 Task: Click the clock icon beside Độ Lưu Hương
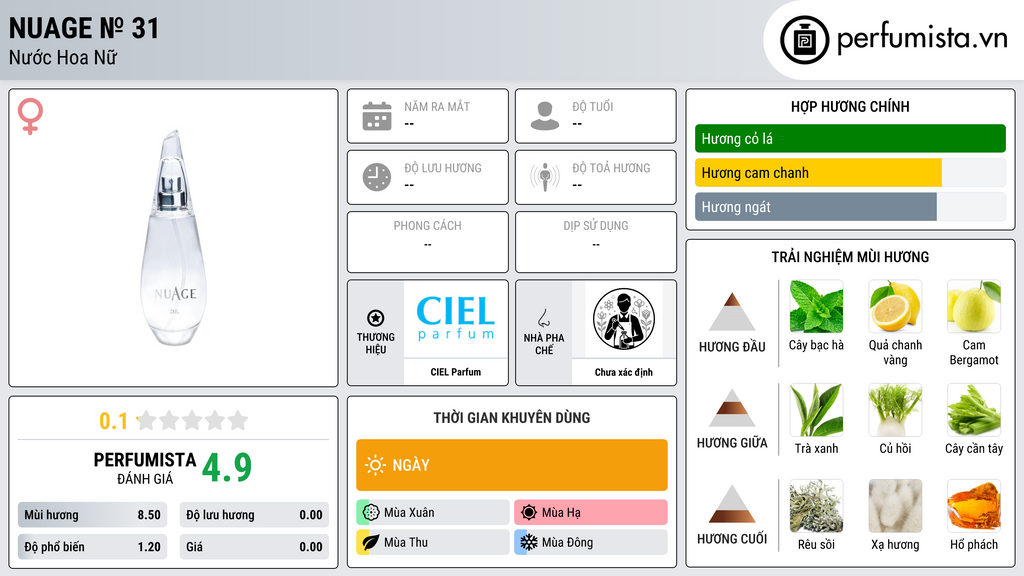[377, 177]
